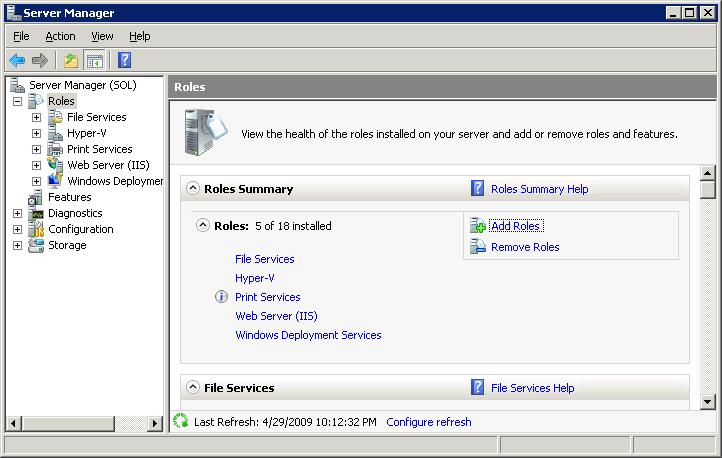Open the Action menu

click(x=60, y=36)
